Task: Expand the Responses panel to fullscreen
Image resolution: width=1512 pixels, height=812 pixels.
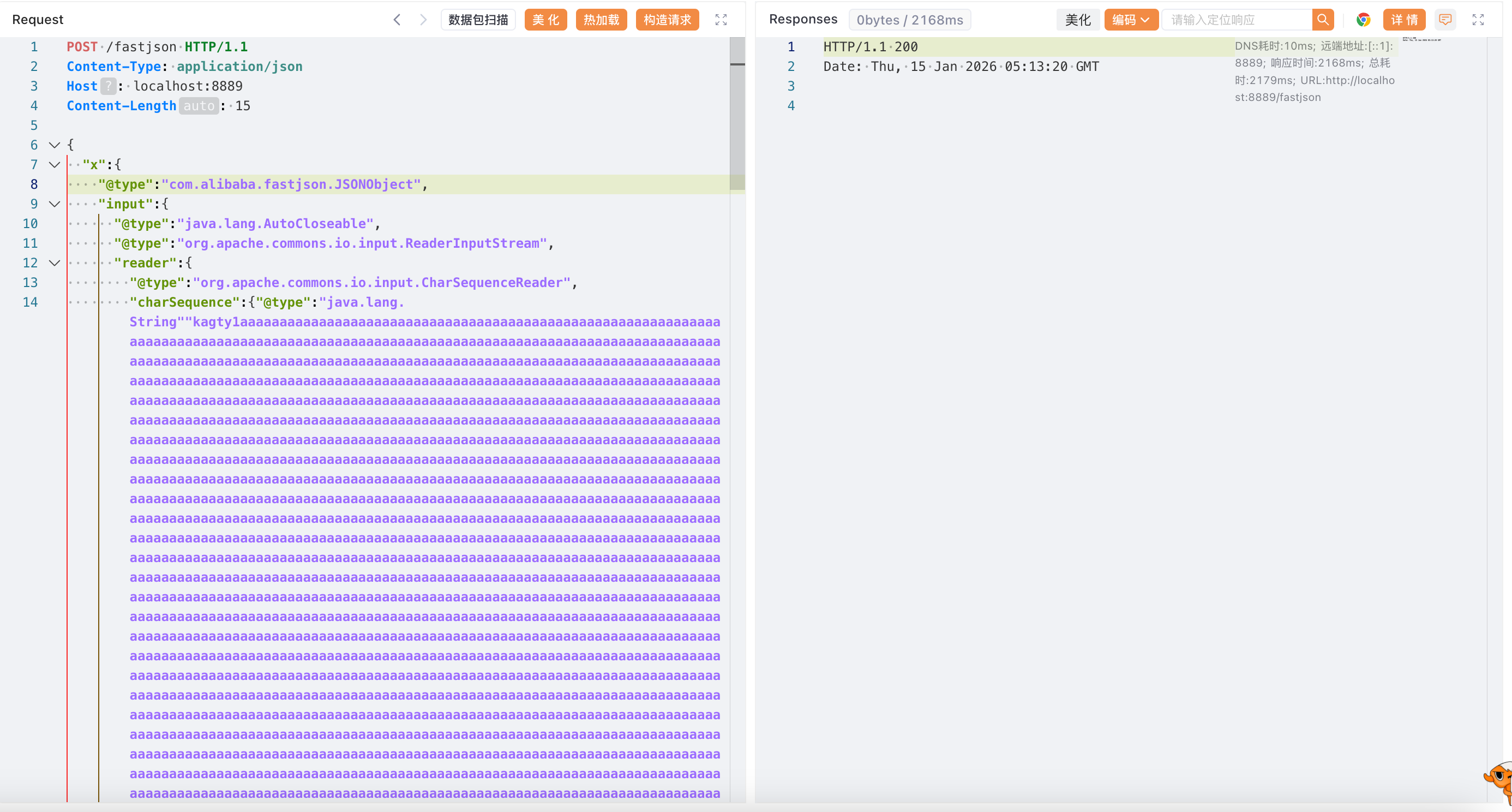Action: pos(1478,20)
